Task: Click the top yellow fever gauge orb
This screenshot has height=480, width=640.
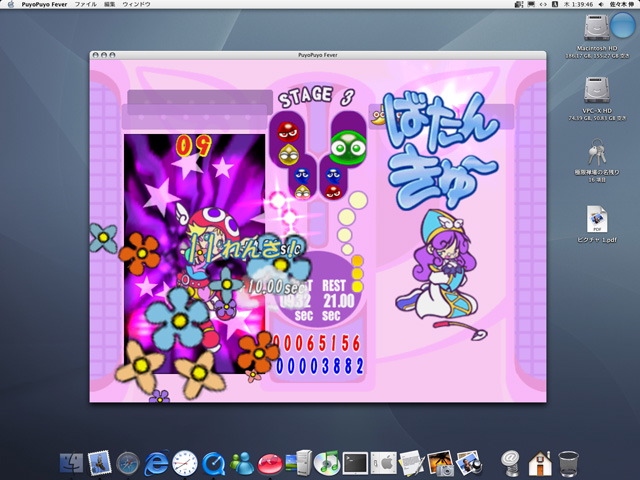Action: tap(358, 200)
